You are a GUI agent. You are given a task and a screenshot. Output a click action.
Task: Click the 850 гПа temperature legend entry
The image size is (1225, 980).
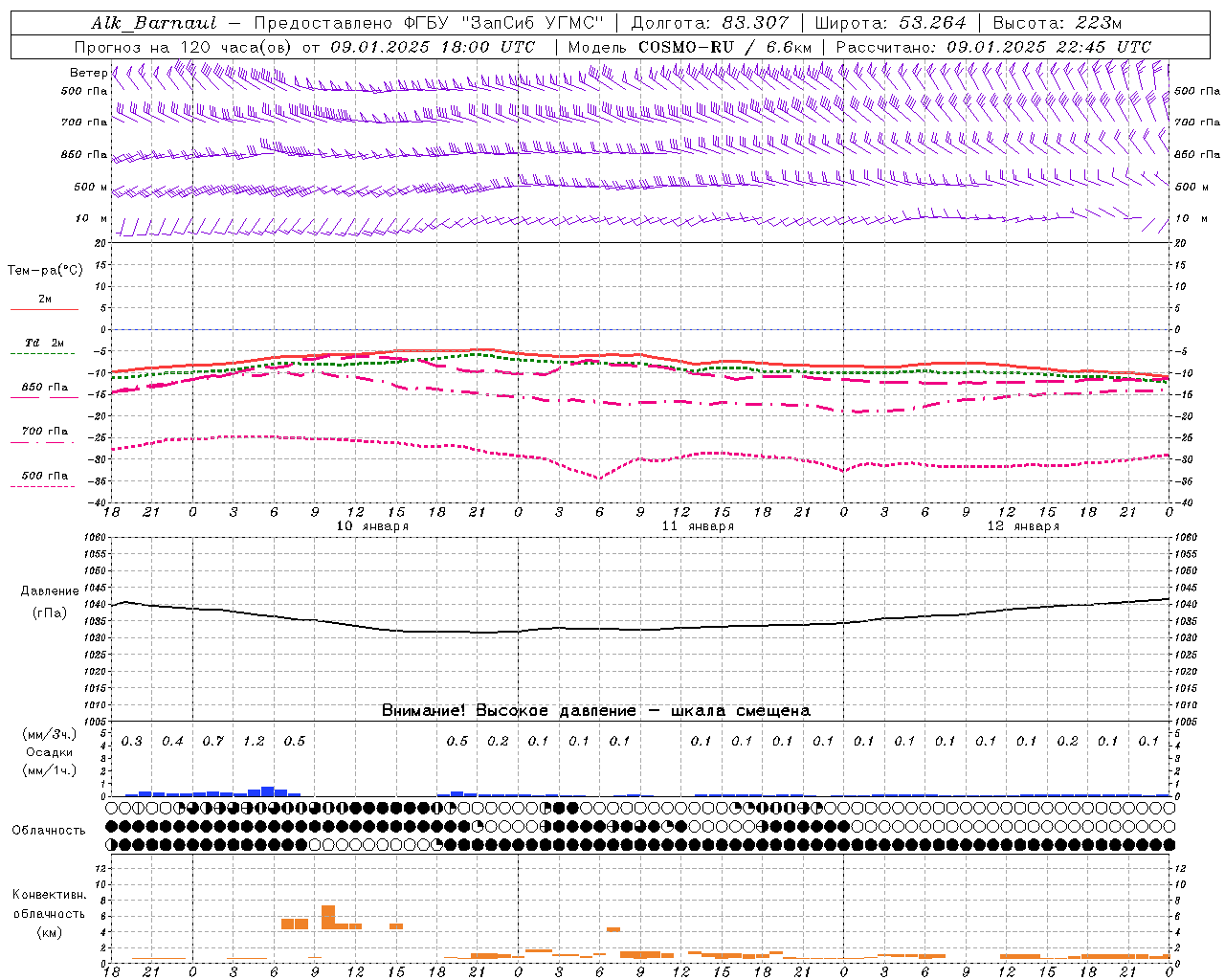(45, 388)
